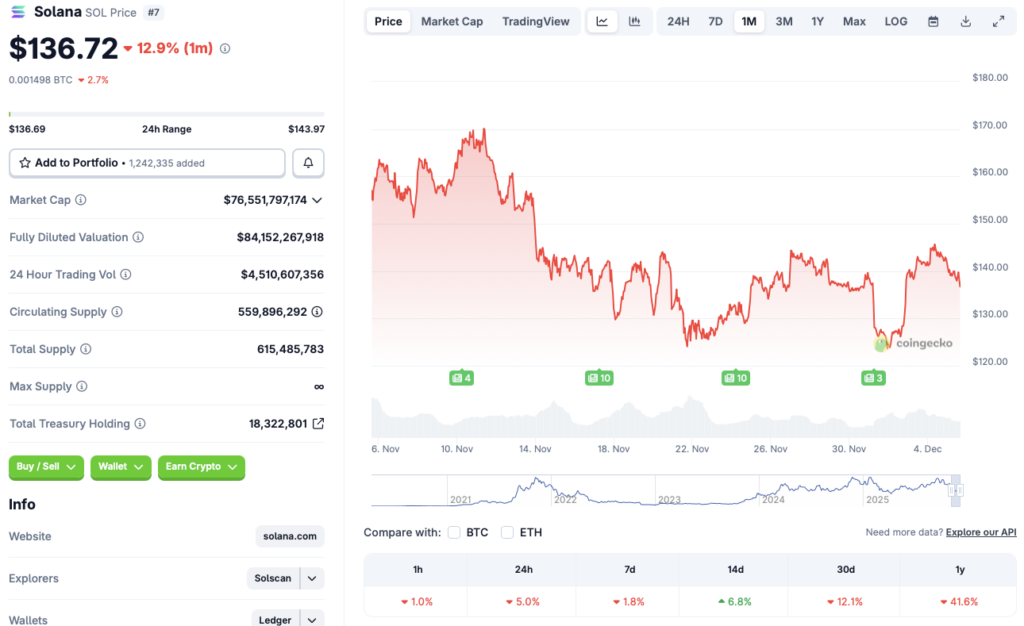
Task: Expand chart to fullscreen with arrows icon
Action: pos(998,20)
